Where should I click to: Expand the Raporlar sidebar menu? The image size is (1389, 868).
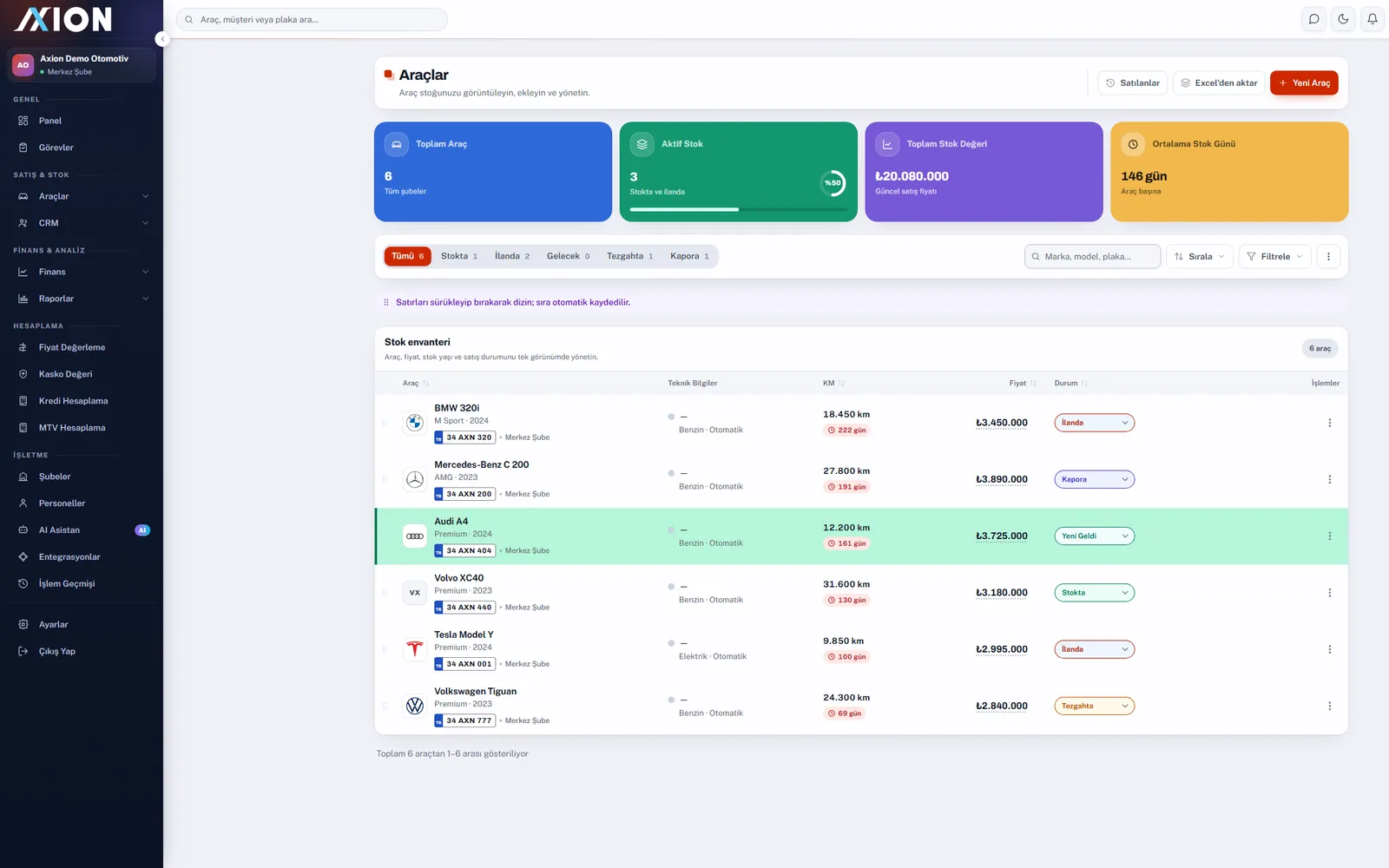82,299
